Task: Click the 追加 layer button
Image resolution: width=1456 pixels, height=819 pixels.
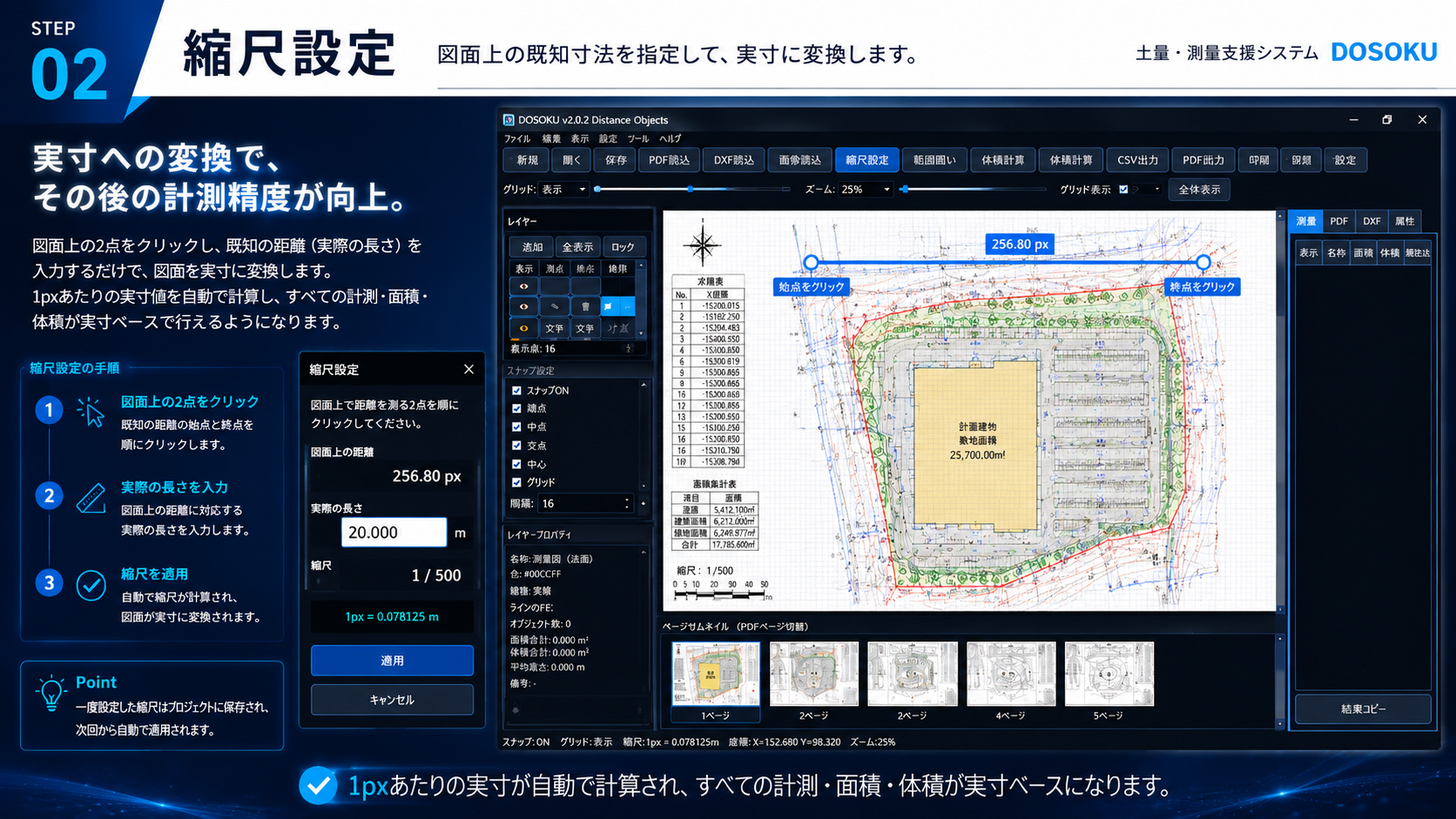Action: pos(532,247)
